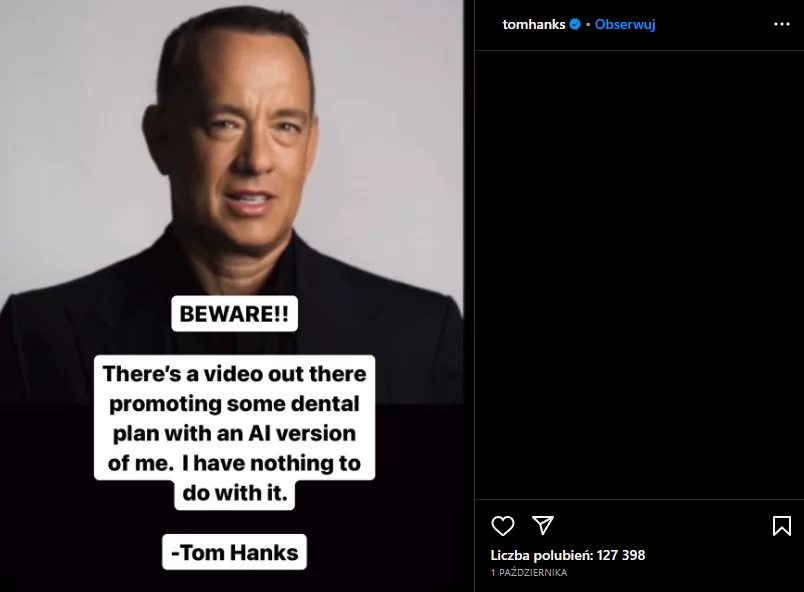Click the "promoting some dental" text line

[x=234, y=403]
